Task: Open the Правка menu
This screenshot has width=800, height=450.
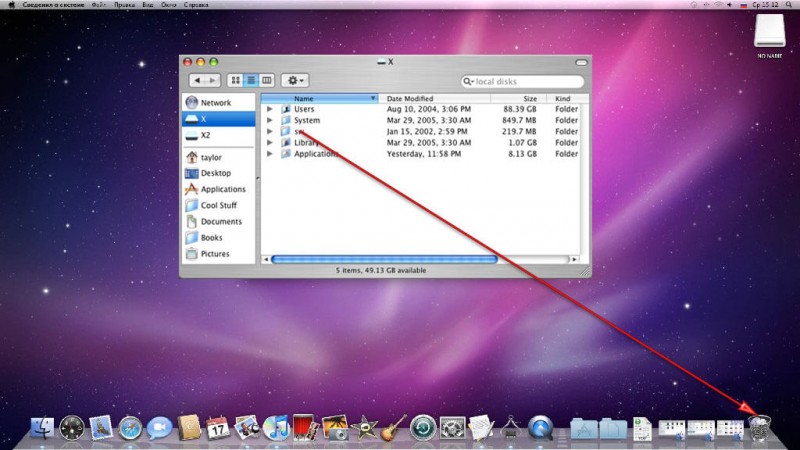Action: click(124, 5)
